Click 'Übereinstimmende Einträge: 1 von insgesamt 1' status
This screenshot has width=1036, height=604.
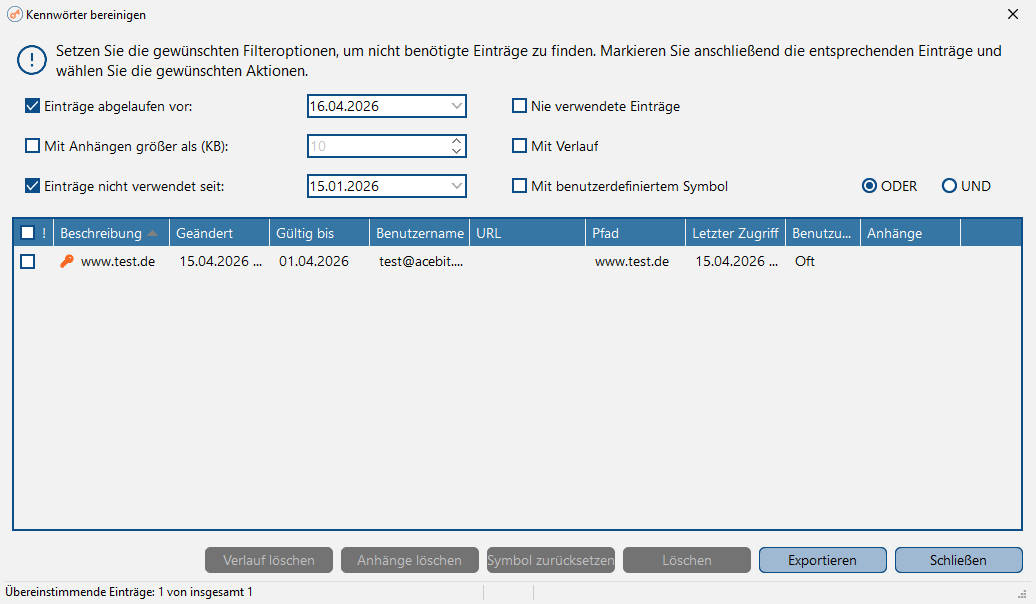coord(129,592)
